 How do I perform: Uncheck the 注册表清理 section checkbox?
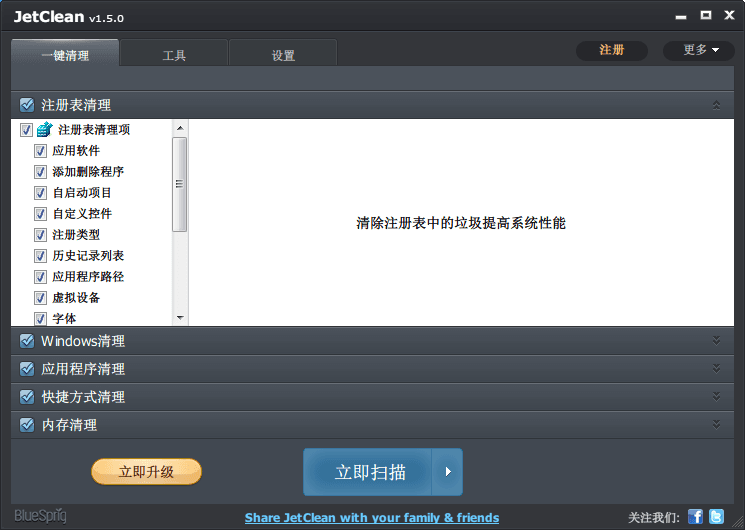(x=27, y=105)
